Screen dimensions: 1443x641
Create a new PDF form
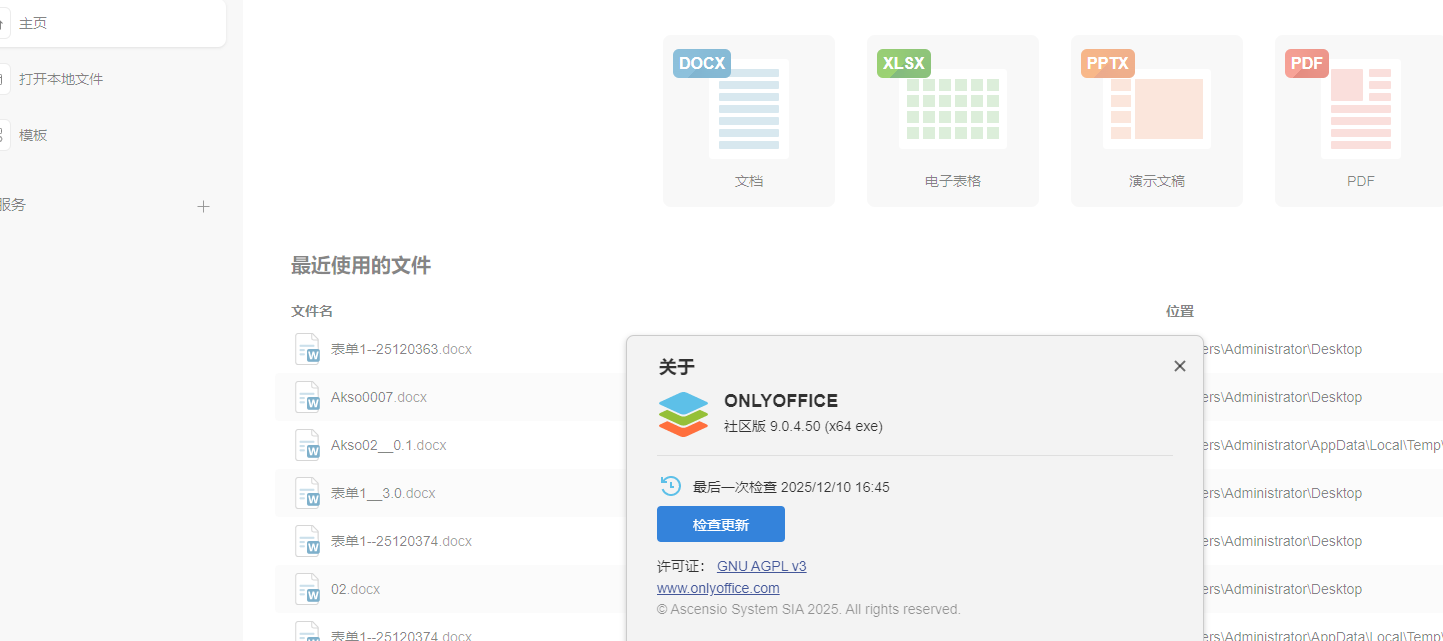coord(1359,120)
